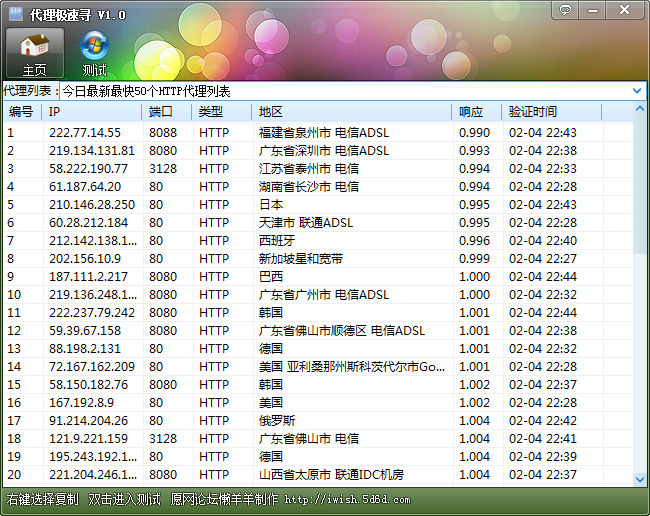Click the 端口 column header

[167, 112]
